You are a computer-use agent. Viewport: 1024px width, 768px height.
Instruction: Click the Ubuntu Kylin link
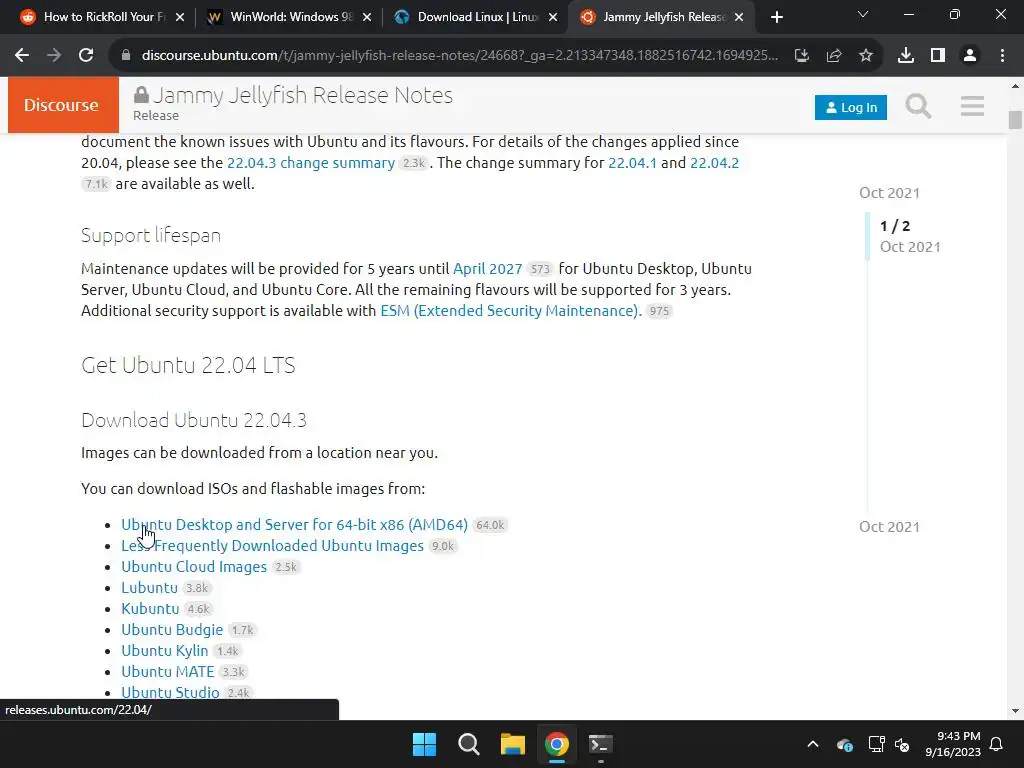point(165,650)
